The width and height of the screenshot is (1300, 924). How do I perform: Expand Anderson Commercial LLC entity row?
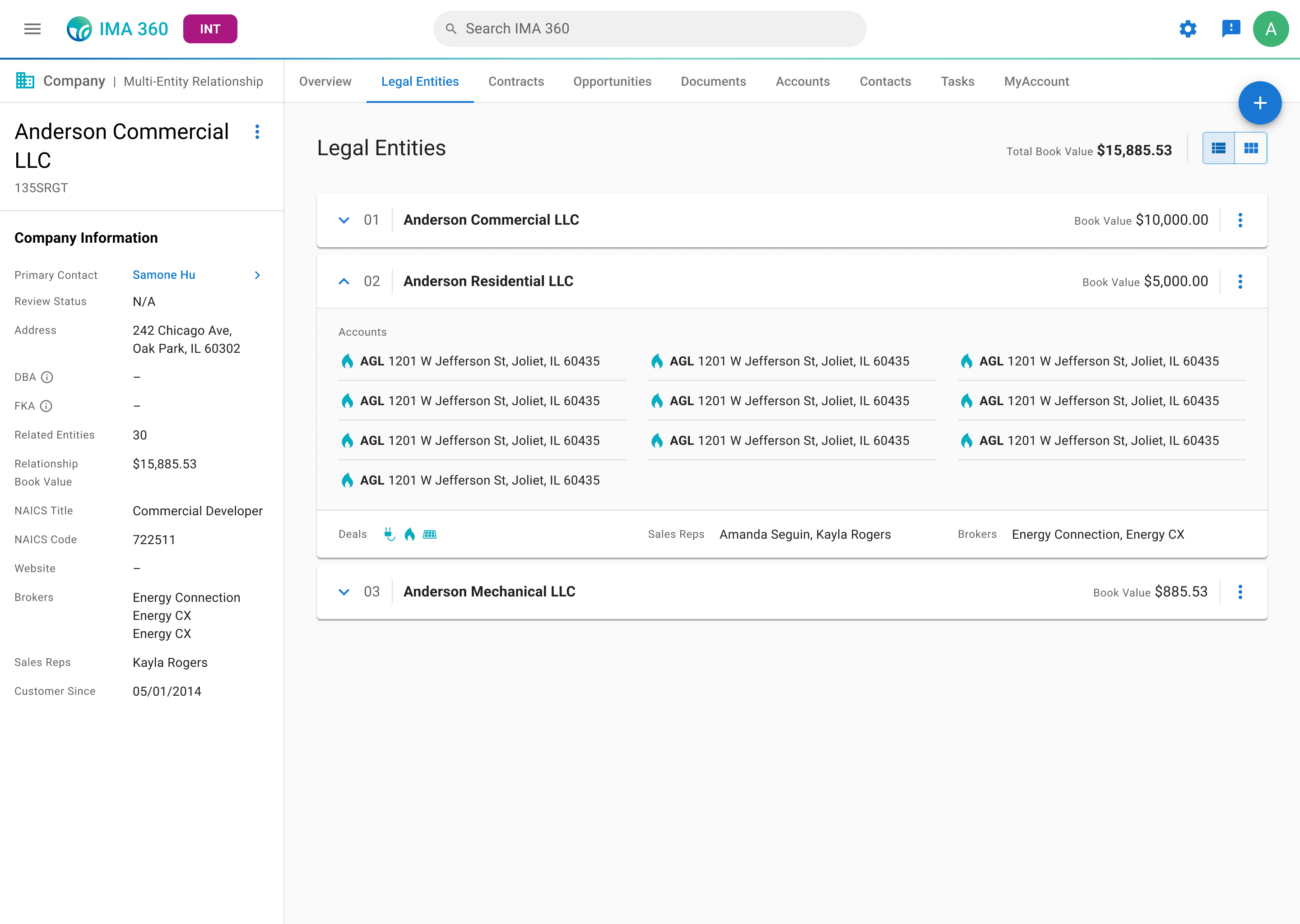[344, 220]
